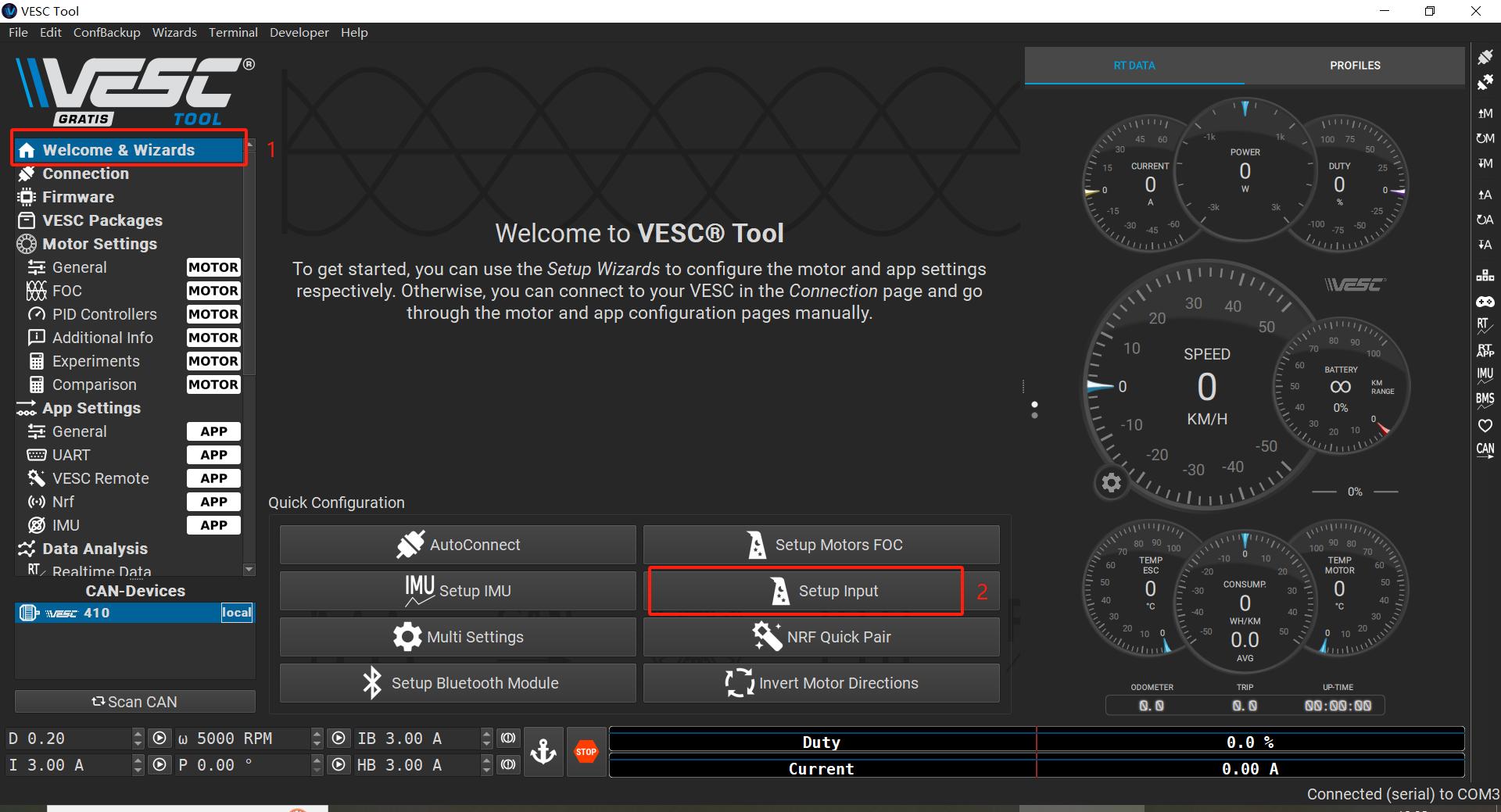Click the Scan CAN button

point(135,702)
